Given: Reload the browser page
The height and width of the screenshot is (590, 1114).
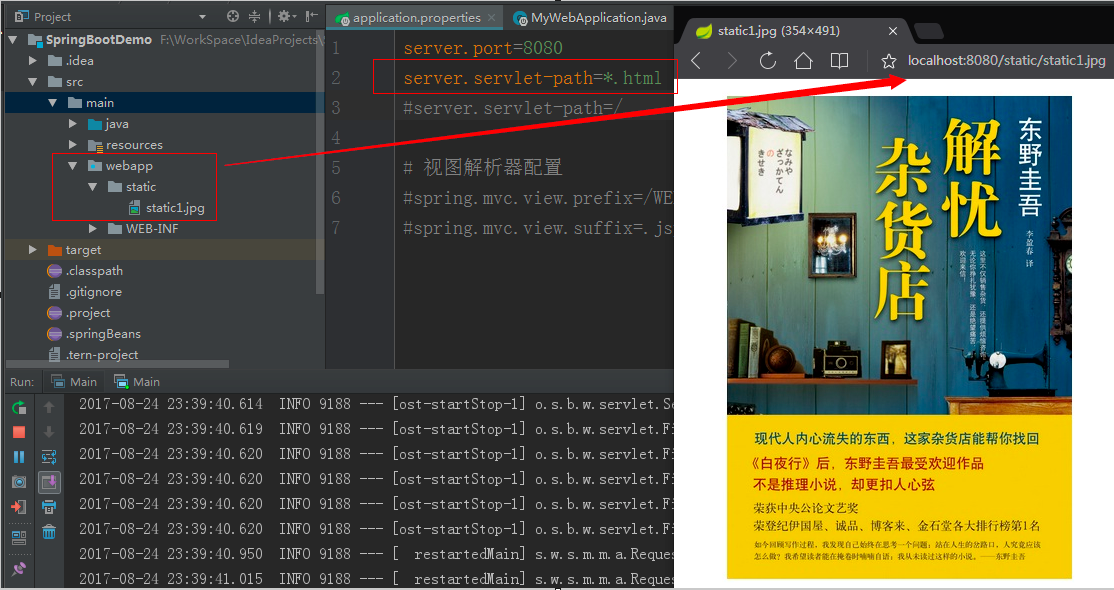Looking at the screenshot, I should 767,61.
